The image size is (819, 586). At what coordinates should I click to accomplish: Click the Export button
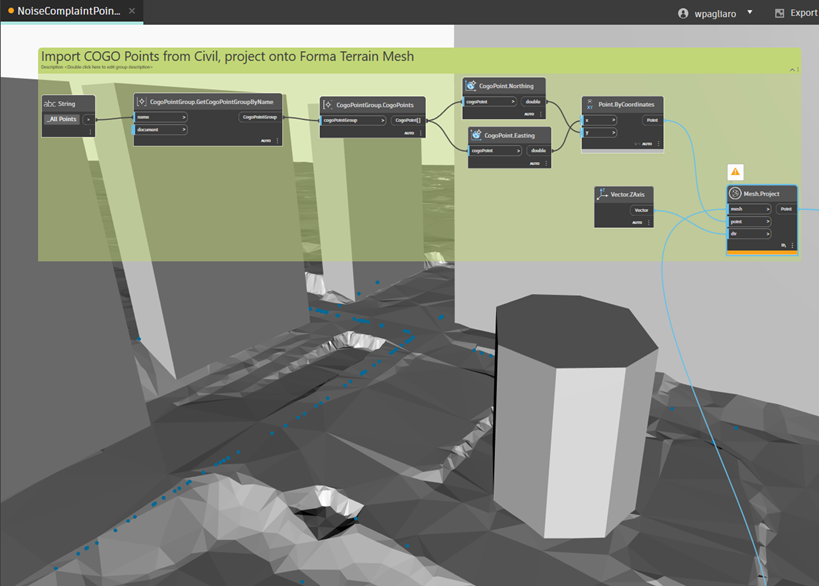pyautogui.click(x=796, y=13)
